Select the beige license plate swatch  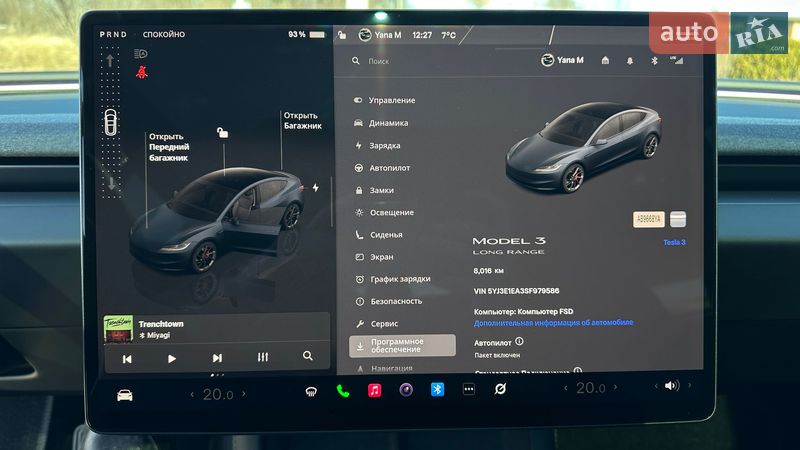pyautogui.click(x=648, y=219)
